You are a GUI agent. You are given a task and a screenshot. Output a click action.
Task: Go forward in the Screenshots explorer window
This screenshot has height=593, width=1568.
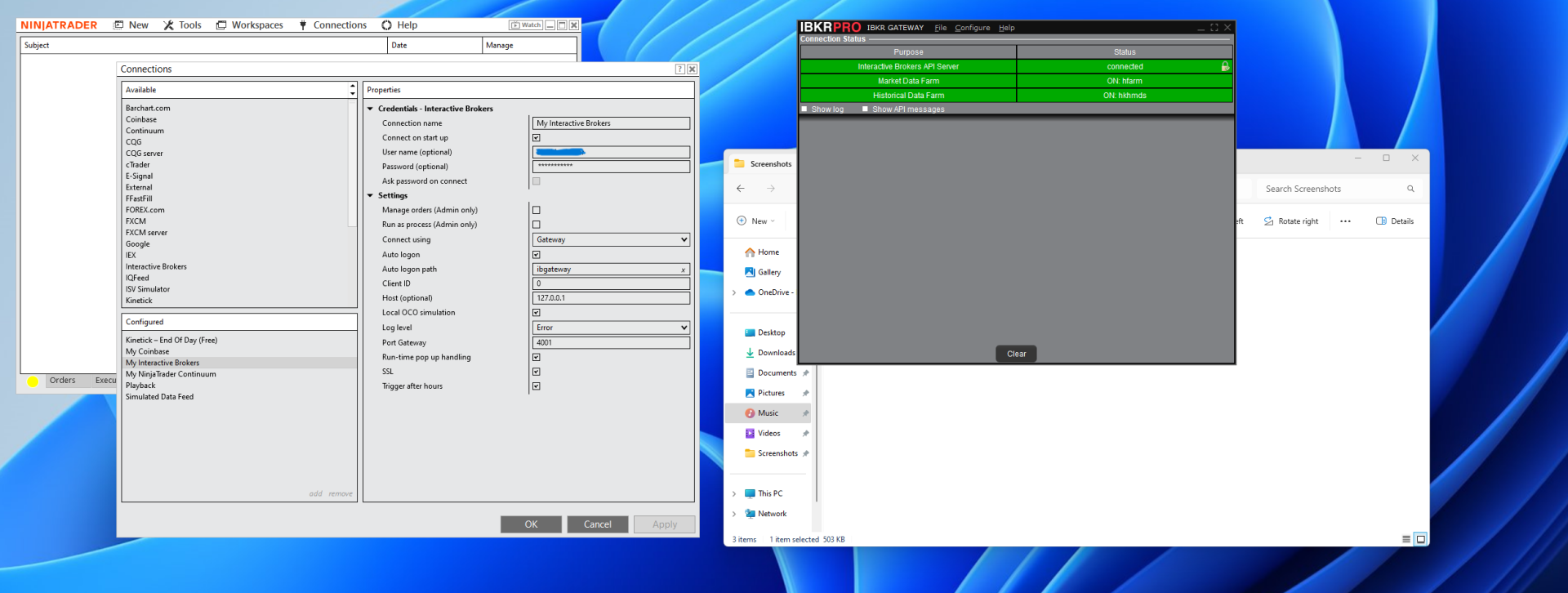click(771, 189)
